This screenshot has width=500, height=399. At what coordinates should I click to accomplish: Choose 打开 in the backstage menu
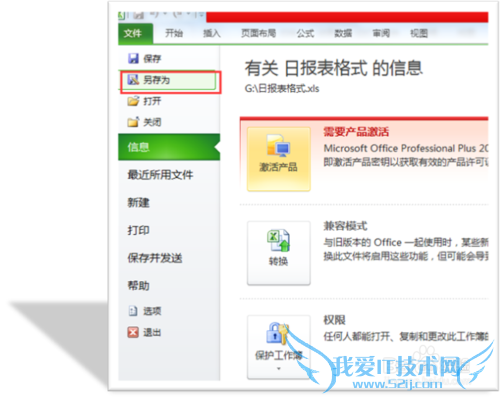pos(169,101)
